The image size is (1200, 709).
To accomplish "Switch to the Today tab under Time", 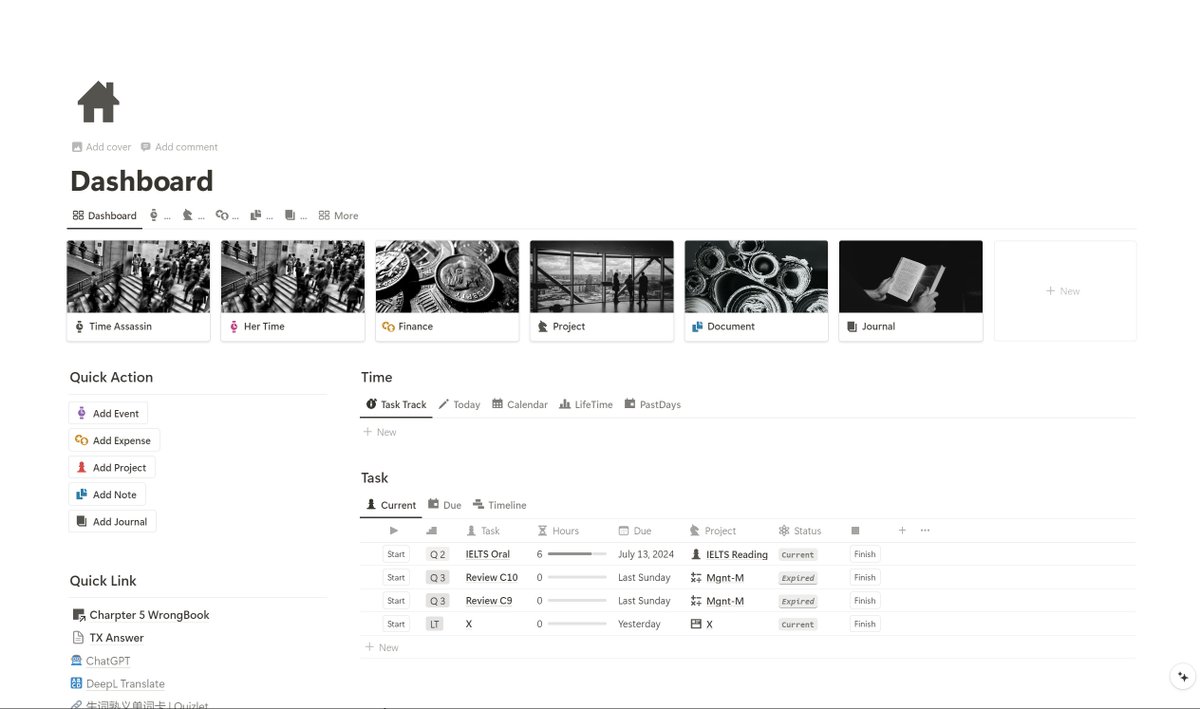I will [459, 404].
